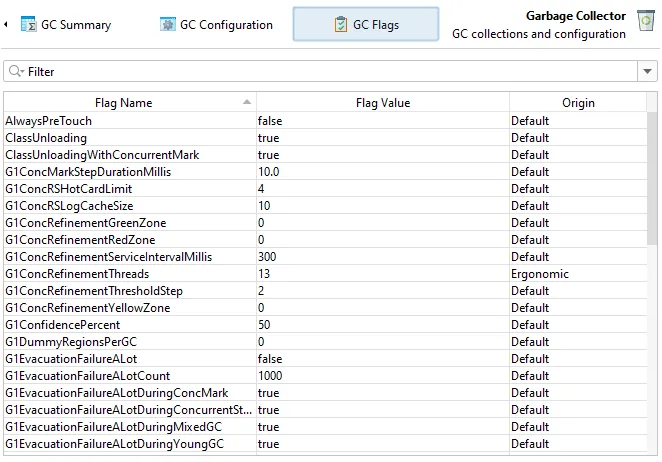Screen dimensions: 662x462
Task: Toggle the Flag Name sort arrow
Action: coord(247,102)
